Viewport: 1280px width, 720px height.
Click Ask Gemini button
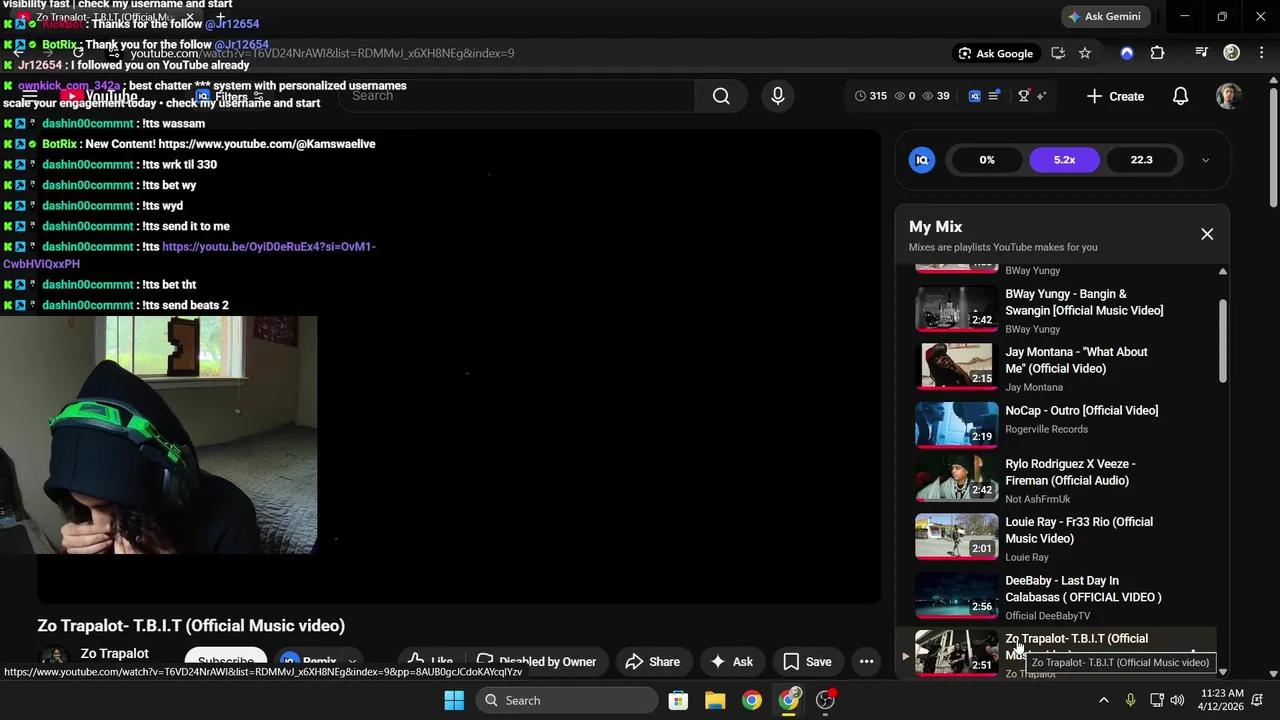pos(1104,16)
